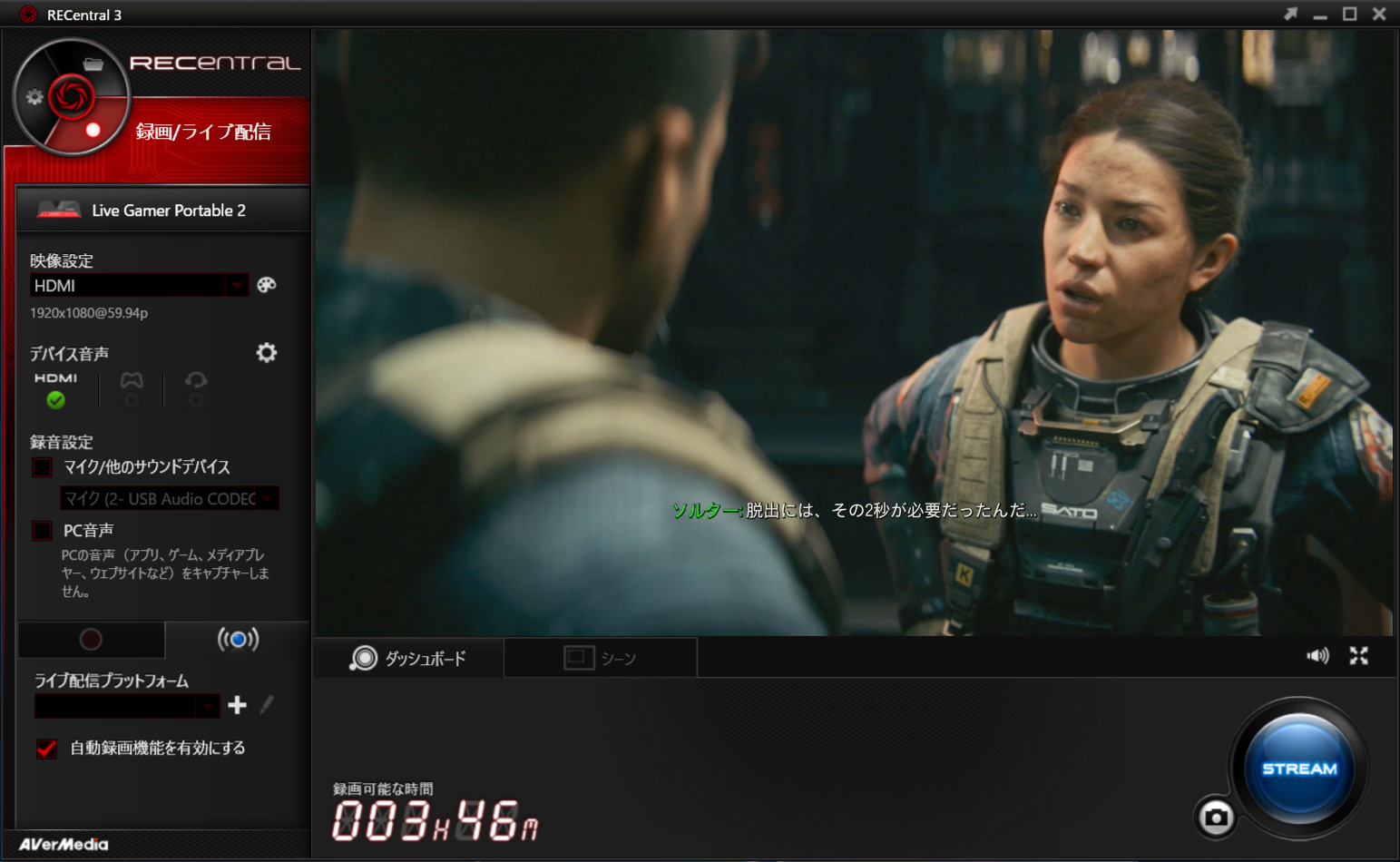Open settings gear in the RECentral dial
Viewport: 1400px width, 862px height.
(x=34, y=97)
